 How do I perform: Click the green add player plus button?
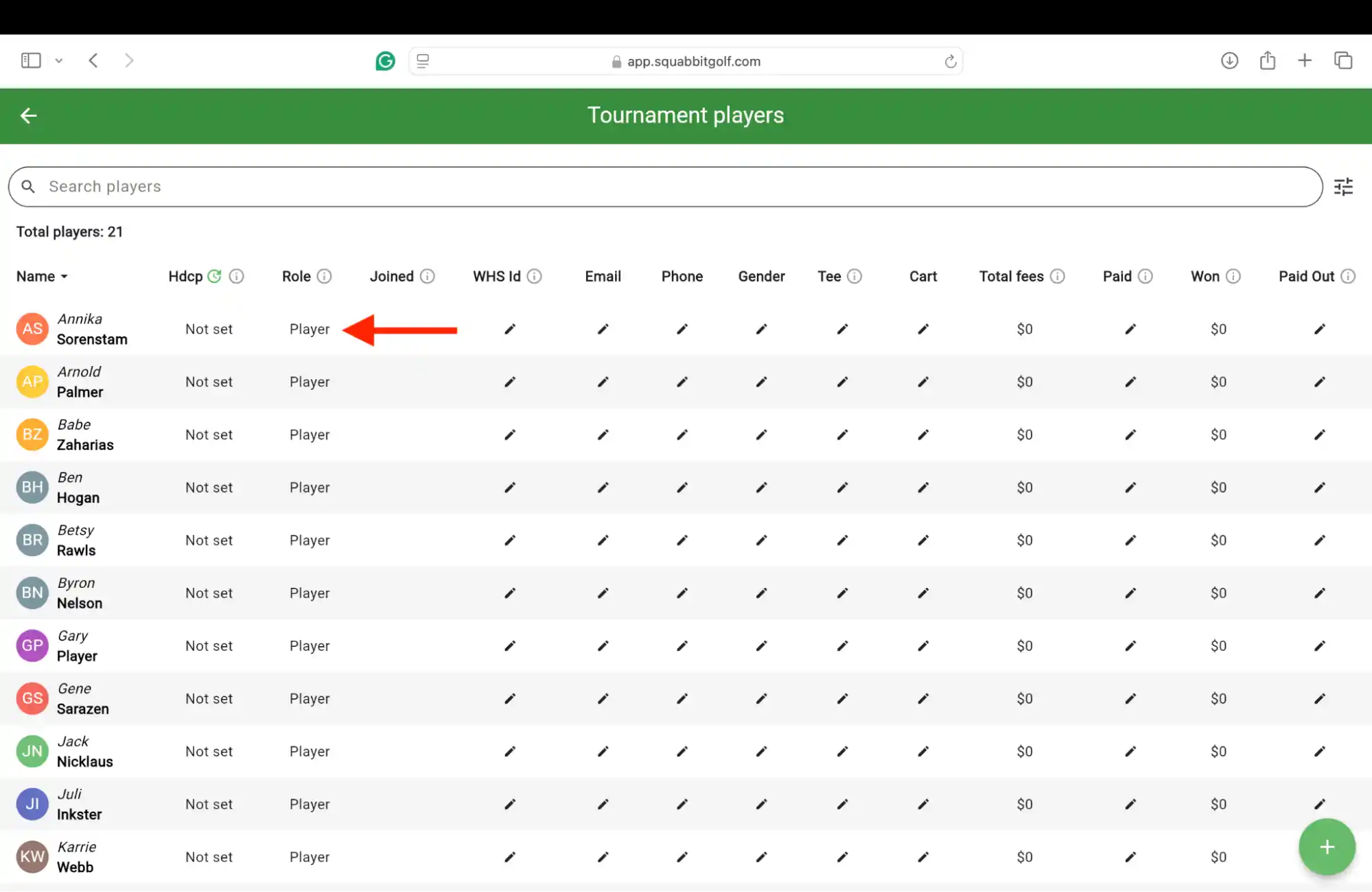point(1326,847)
